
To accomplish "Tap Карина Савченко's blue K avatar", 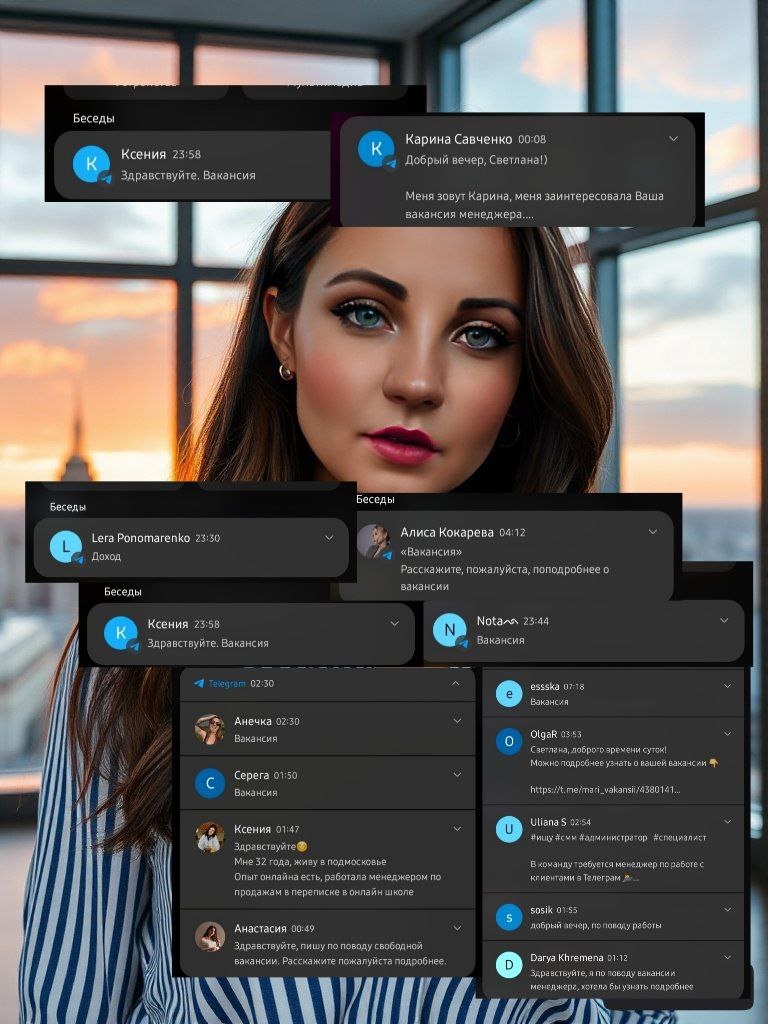I will click(376, 148).
